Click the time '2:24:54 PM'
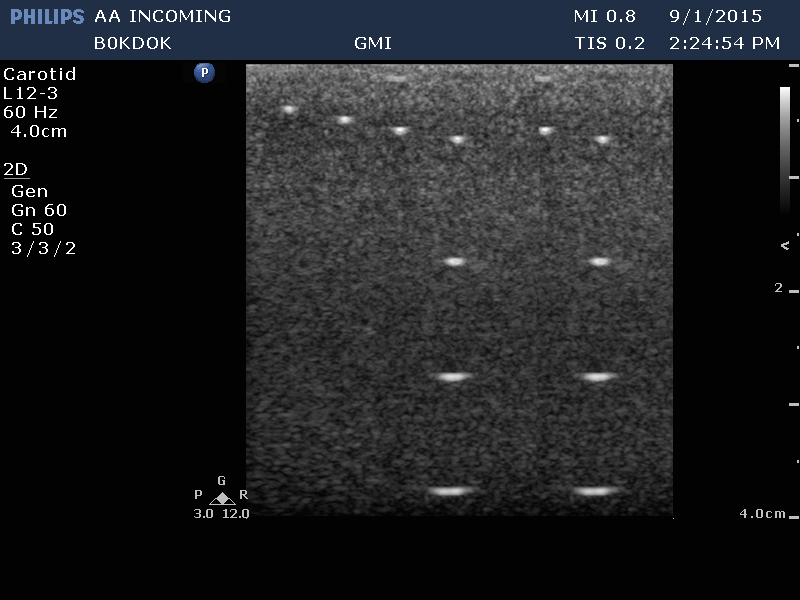The width and height of the screenshot is (800, 600). [x=724, y=43]
